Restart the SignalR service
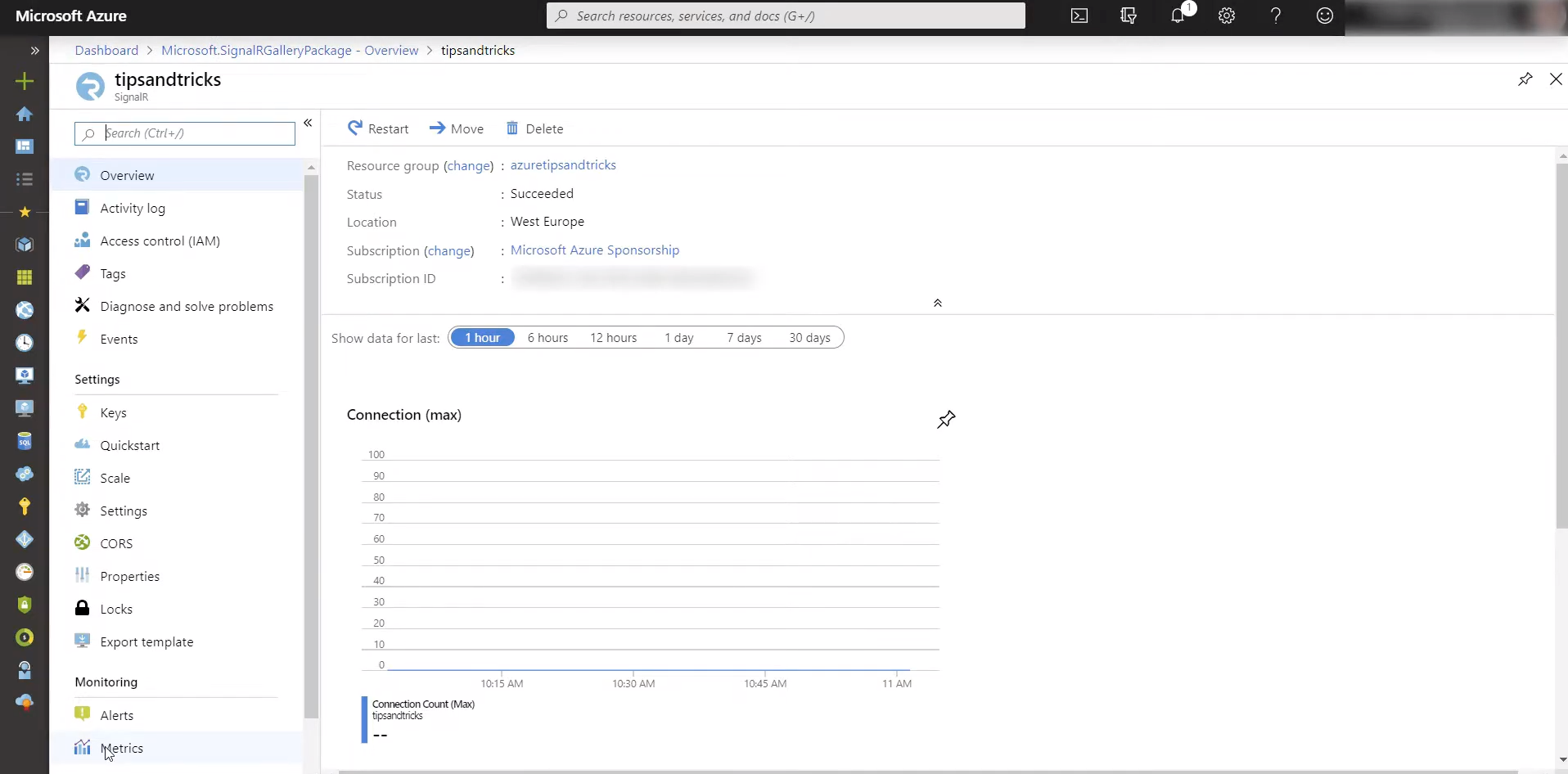The height and width of the screenshot is (774, 1568). pyautogui.click(x=378, y=128)
